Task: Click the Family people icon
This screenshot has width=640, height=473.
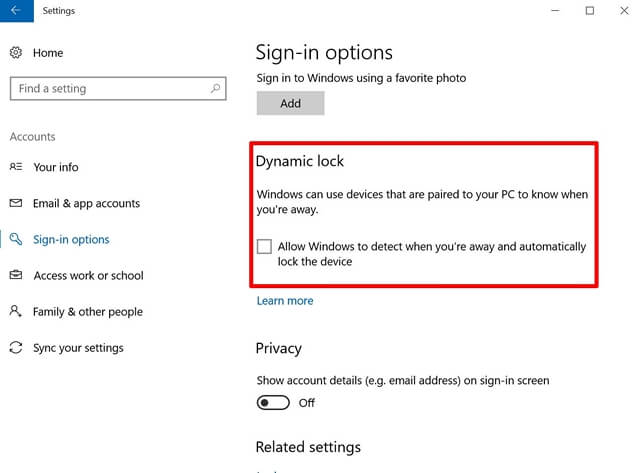Action: [16, 311]
